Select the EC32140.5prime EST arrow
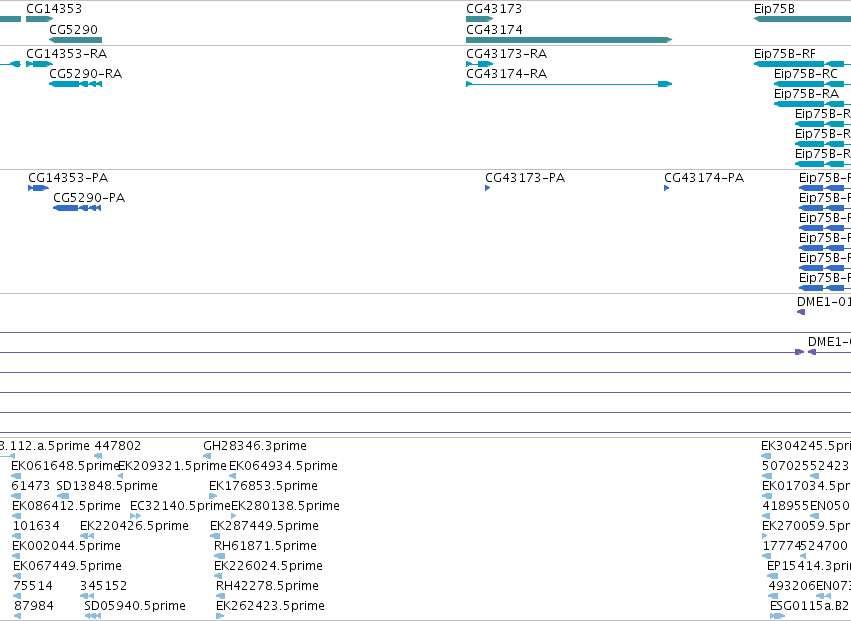This screenshot has height=621, width=851. [x=136, y=516]
